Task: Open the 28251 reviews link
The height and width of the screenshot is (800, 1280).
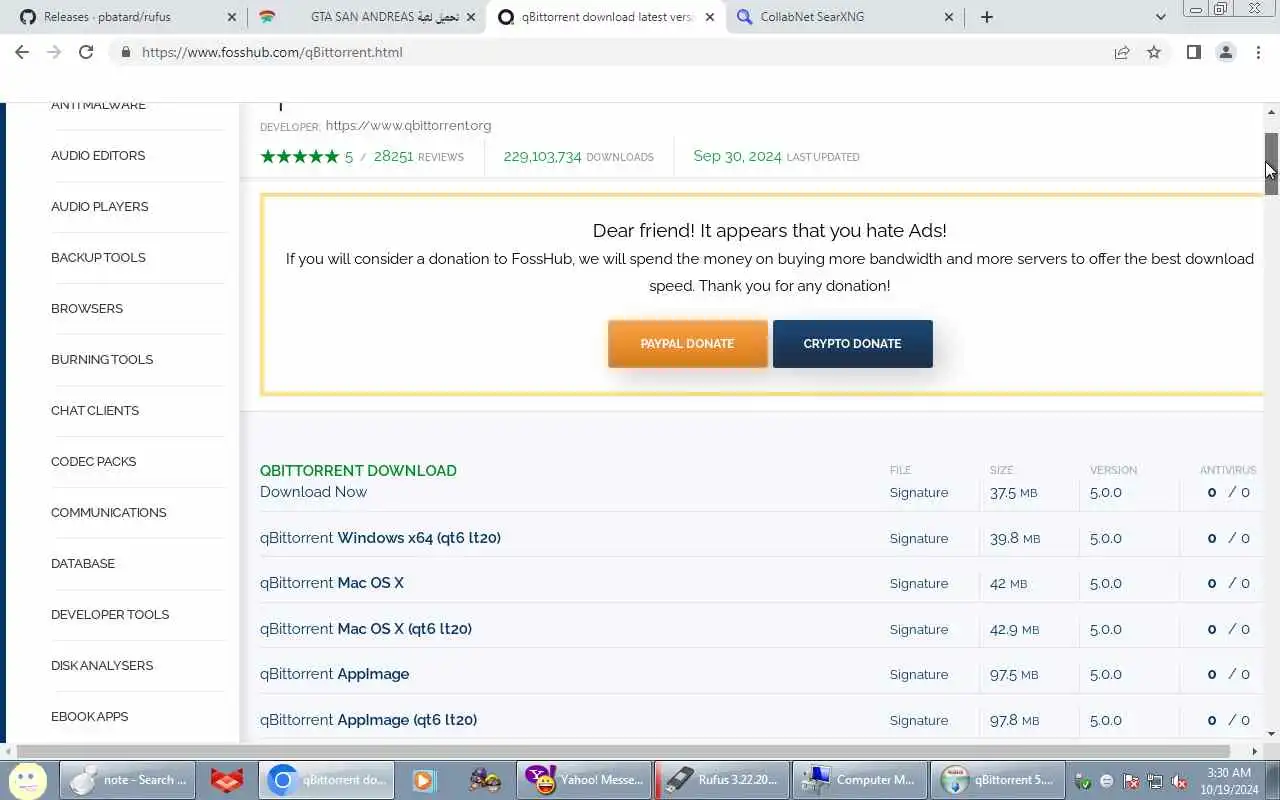Action: (x=418, y=157)
